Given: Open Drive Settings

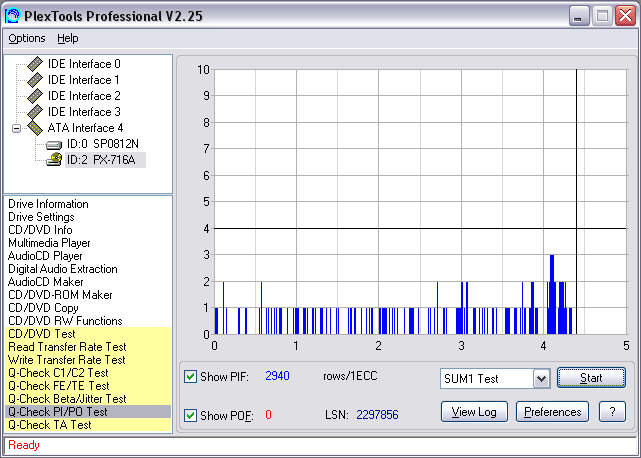Looking at the screenshot, I should 41,217.
